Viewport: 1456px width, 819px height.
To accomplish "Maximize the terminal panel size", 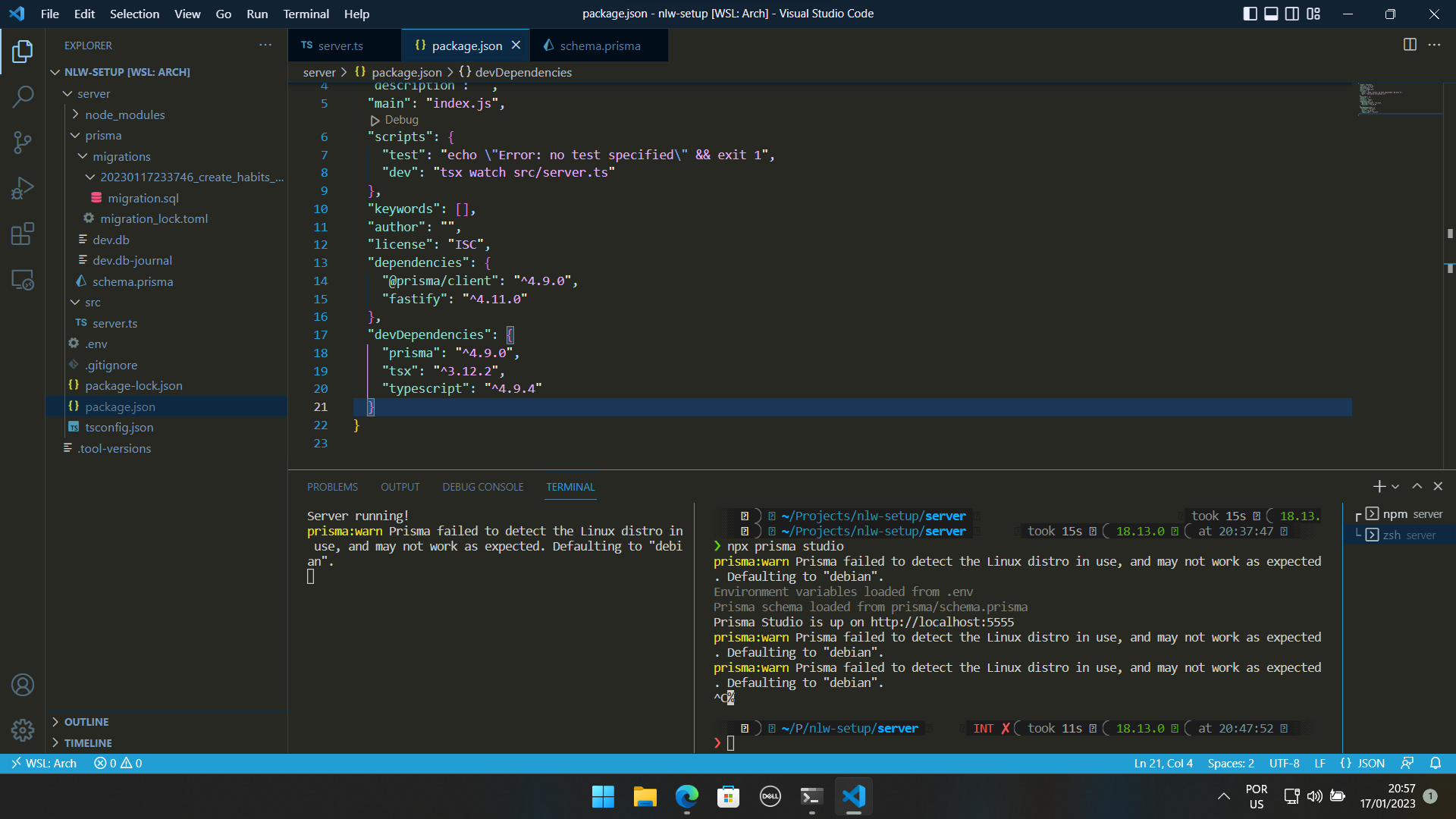I will [1417, 486].
